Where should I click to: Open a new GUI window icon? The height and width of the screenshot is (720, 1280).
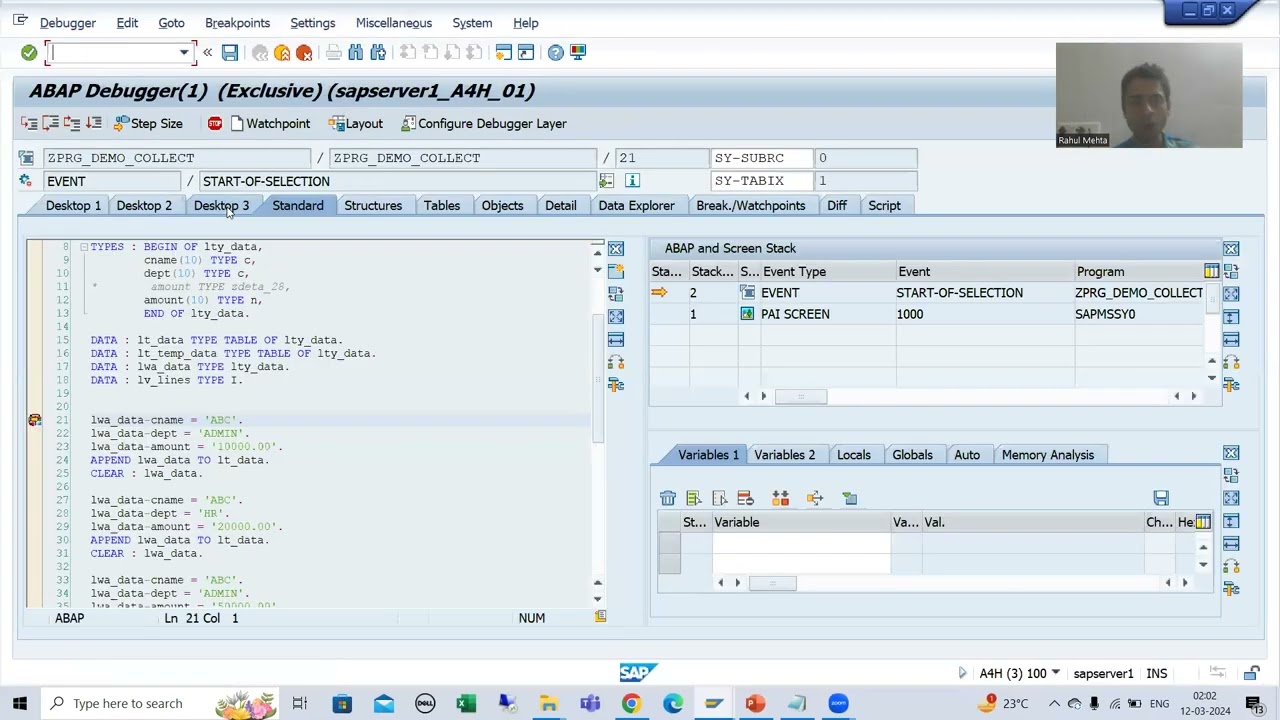coord(504,52)
